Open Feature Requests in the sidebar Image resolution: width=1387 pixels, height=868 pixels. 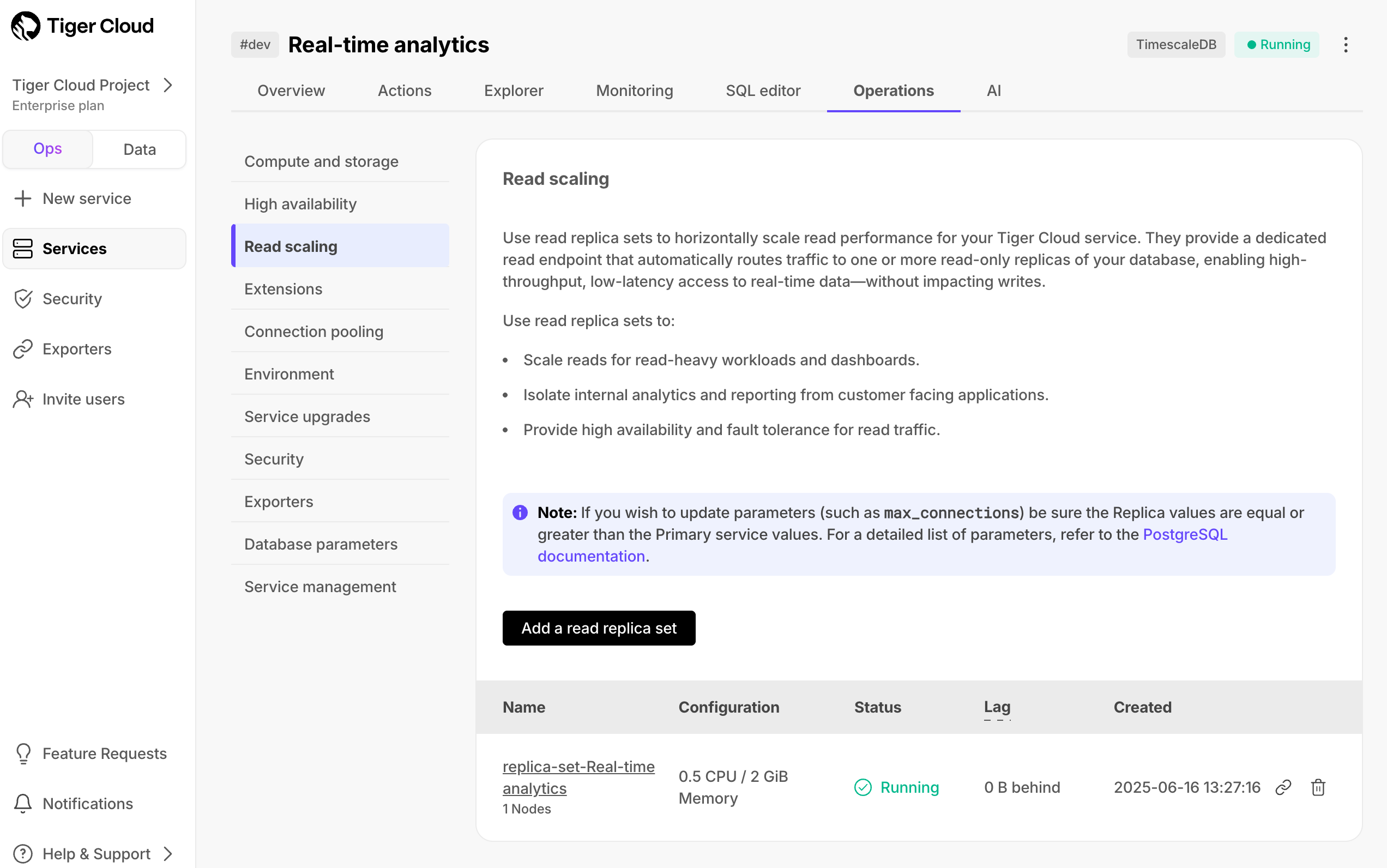[x=94, y=753]
